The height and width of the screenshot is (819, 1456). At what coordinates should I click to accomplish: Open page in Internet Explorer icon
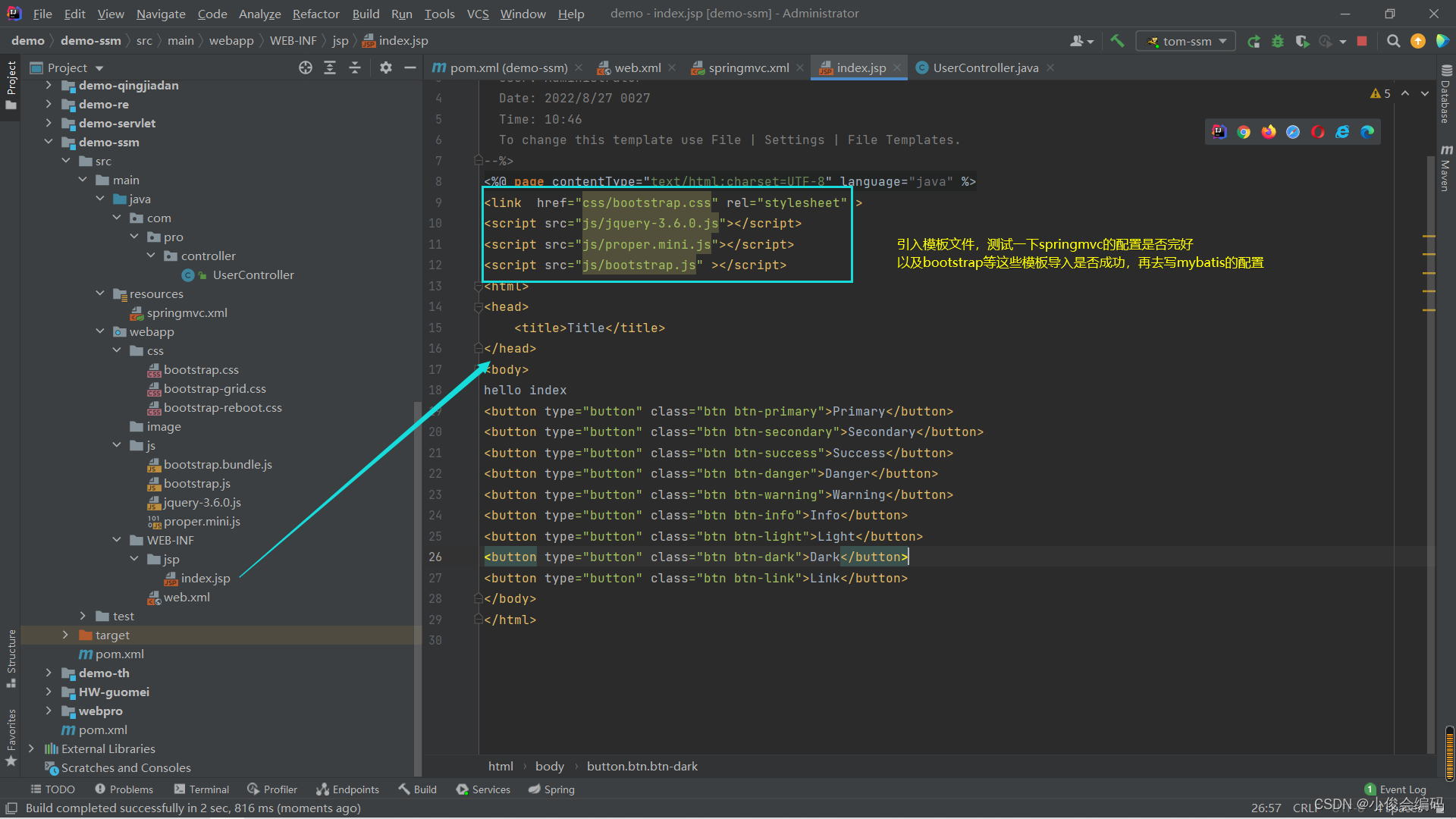[1342, 132]
